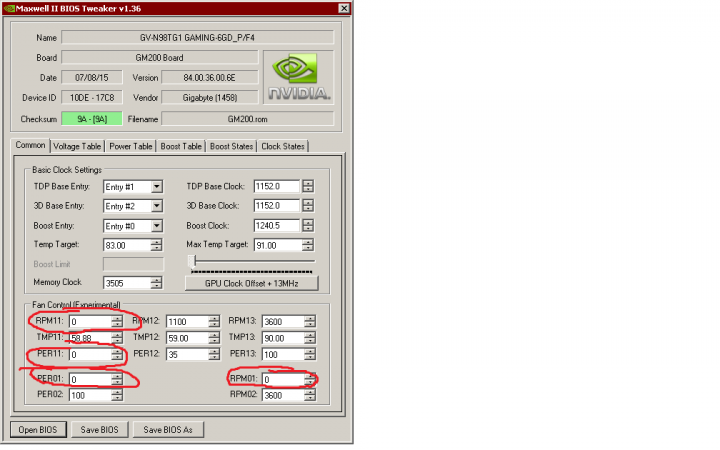Click the Name field GV-N98TG1 GAMING-6GD_P/F4
720x450 pixels.
pyautogui.click(x=197, y=38)
